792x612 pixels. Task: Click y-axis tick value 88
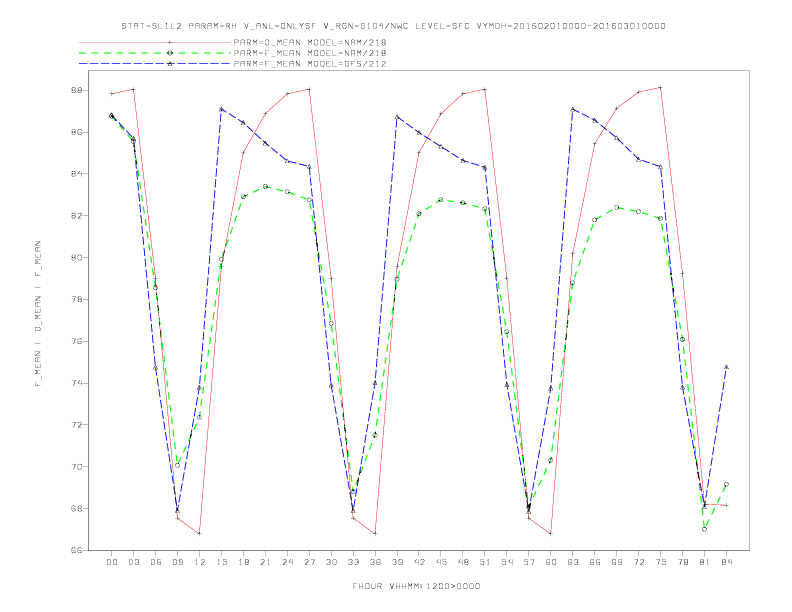click(x=77, y=90)
